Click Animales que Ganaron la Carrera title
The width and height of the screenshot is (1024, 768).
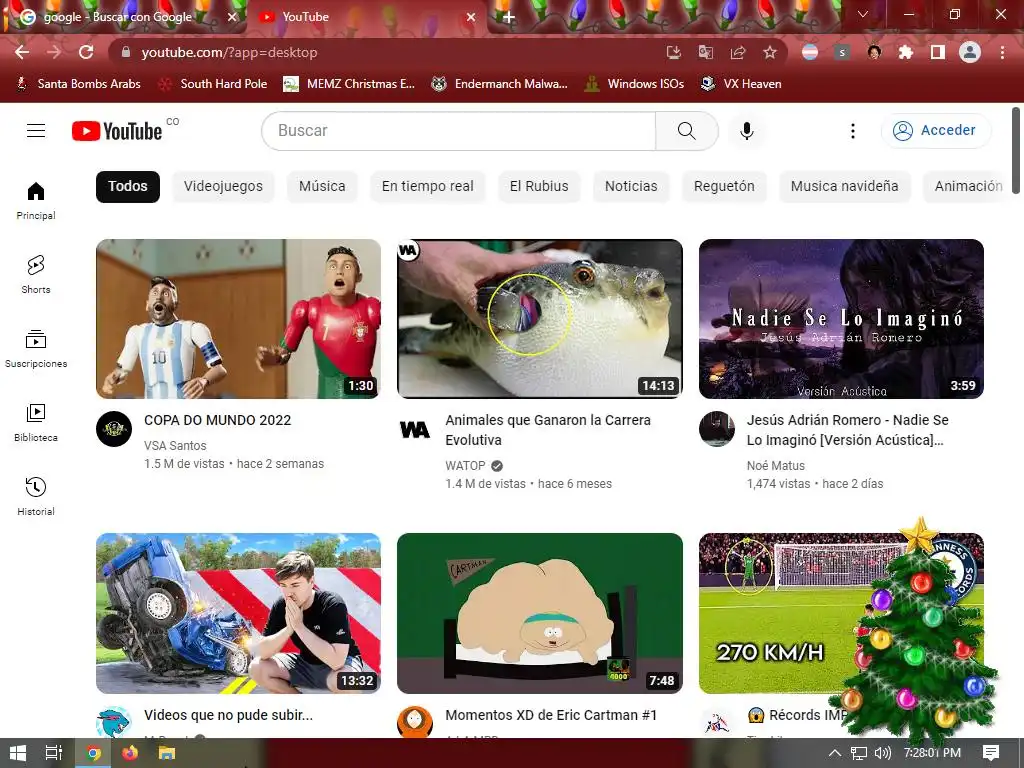click(548, 430)
